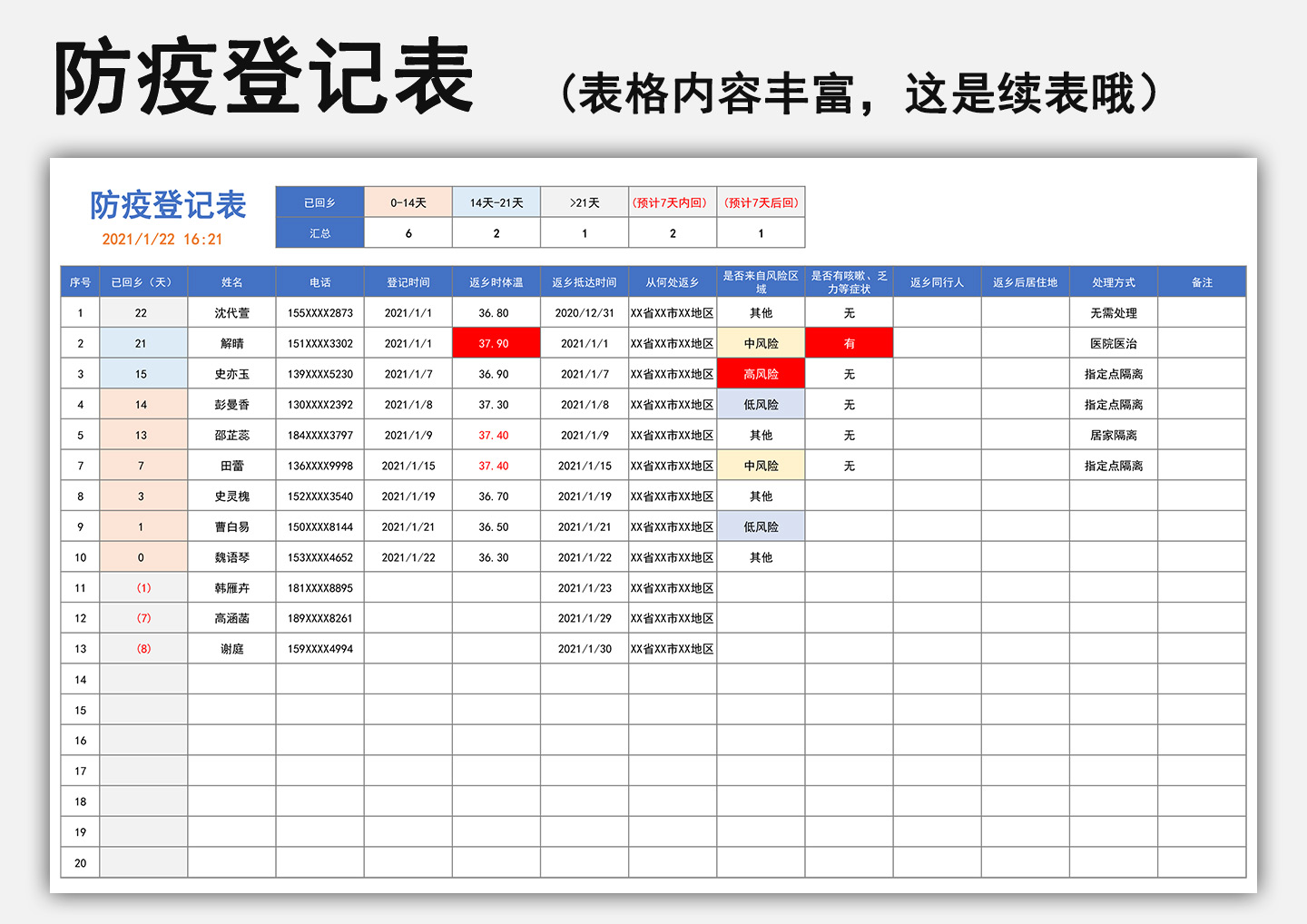Screen dimensions: 1307x924
Task: Click phone number 139XXXX5230
Action: pos(319,374)
